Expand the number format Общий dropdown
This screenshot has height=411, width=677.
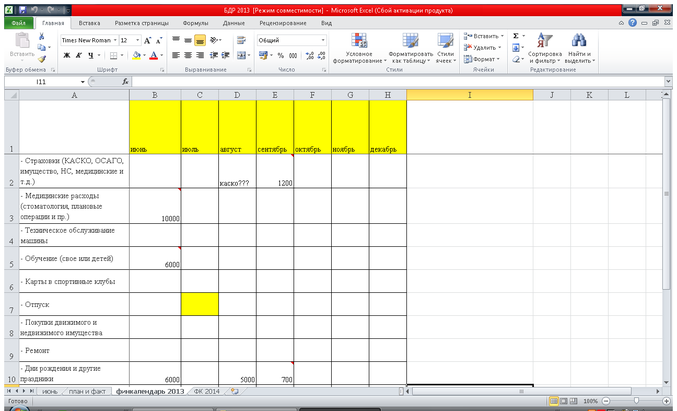coord(323,40)
